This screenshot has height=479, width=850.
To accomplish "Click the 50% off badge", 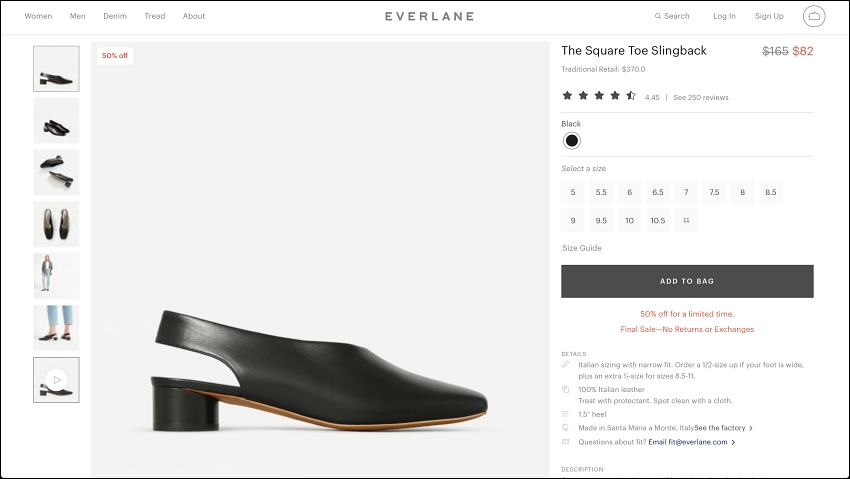I will [x=115, y=56].
